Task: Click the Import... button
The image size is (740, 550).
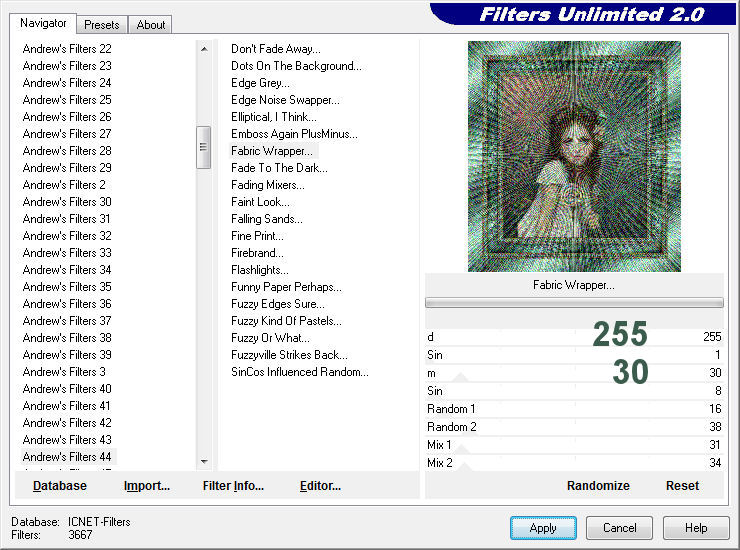Action: tap(147, 486)
